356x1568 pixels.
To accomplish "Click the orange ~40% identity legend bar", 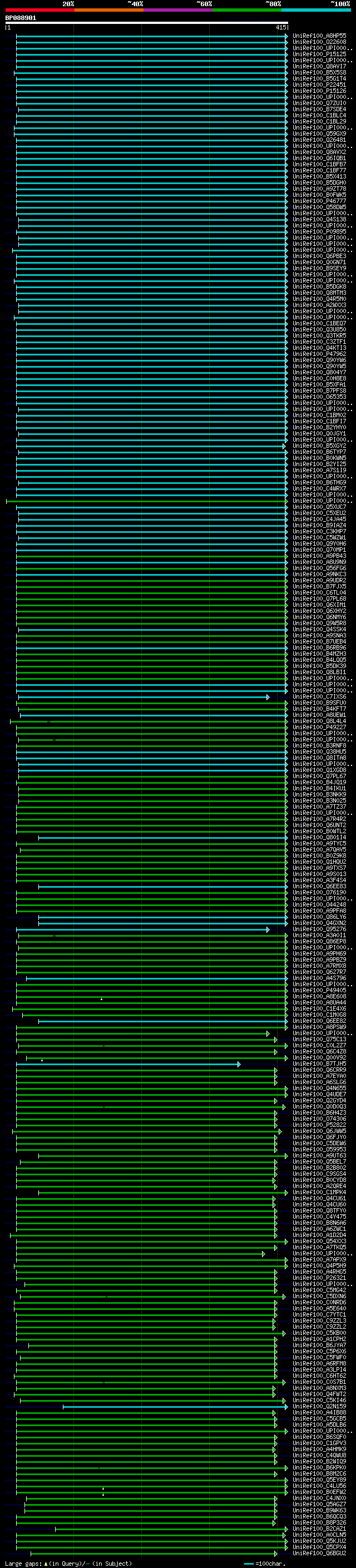I will pos(109,10).
